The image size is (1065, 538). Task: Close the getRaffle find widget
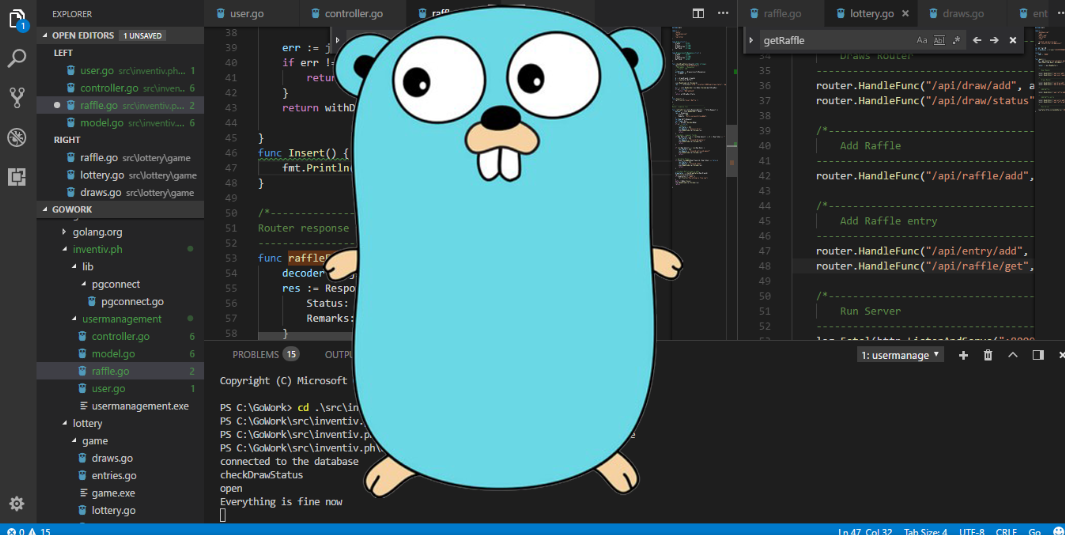(x=1013, y=40)
